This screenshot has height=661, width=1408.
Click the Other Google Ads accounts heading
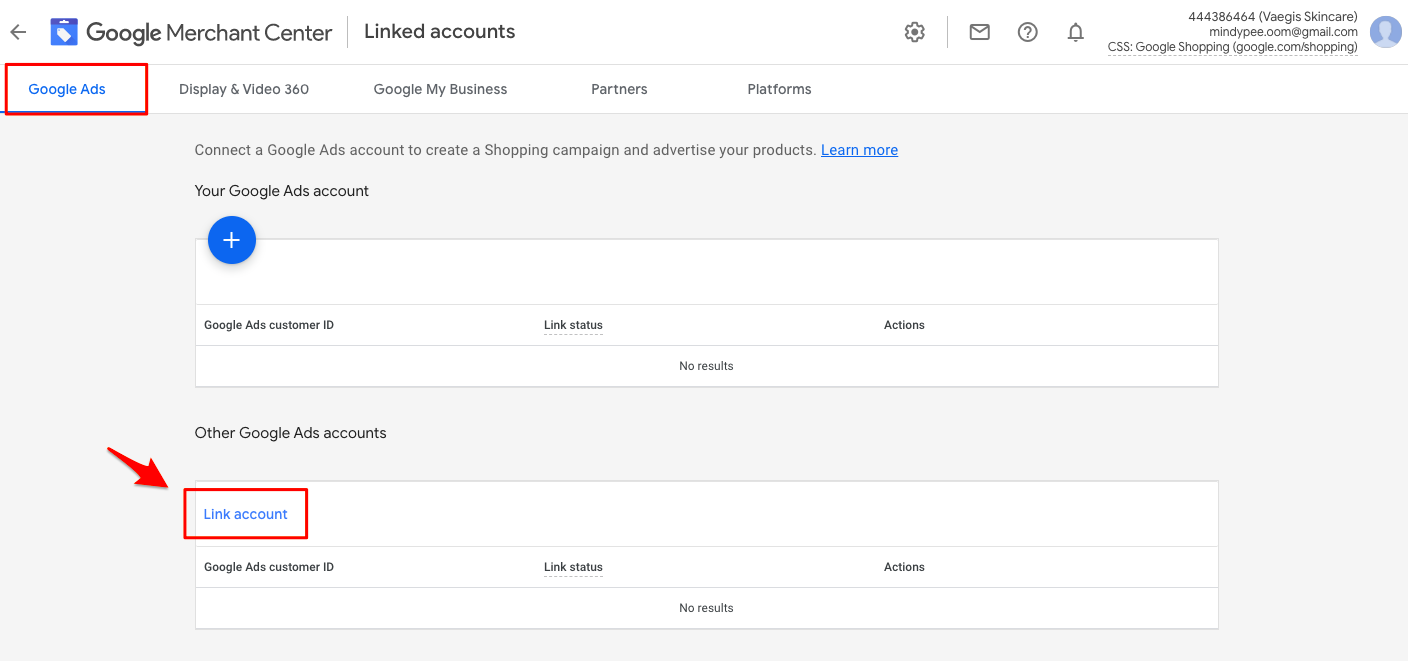(290, 433)
